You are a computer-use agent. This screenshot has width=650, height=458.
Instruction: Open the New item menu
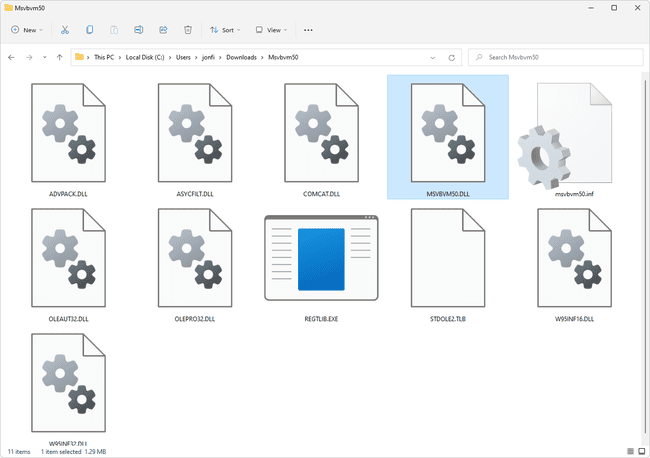point(27,30)
